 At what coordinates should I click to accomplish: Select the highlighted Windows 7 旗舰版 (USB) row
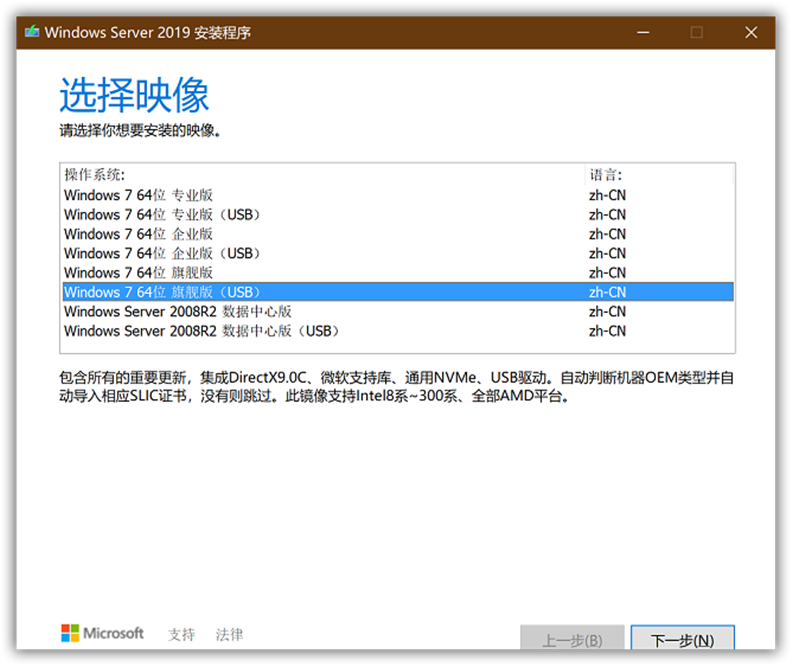coord(398,292)
